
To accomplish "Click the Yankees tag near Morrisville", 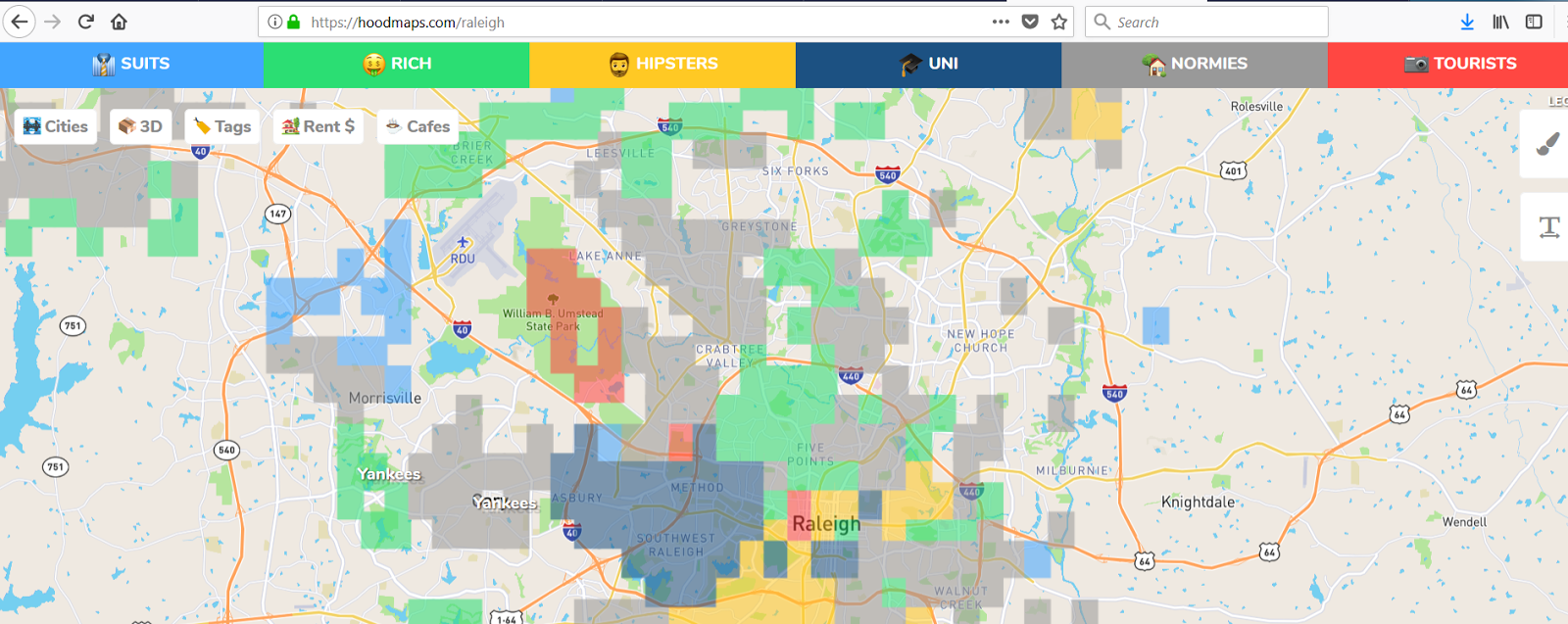I will pyautogui.click(x=389, y=474).
